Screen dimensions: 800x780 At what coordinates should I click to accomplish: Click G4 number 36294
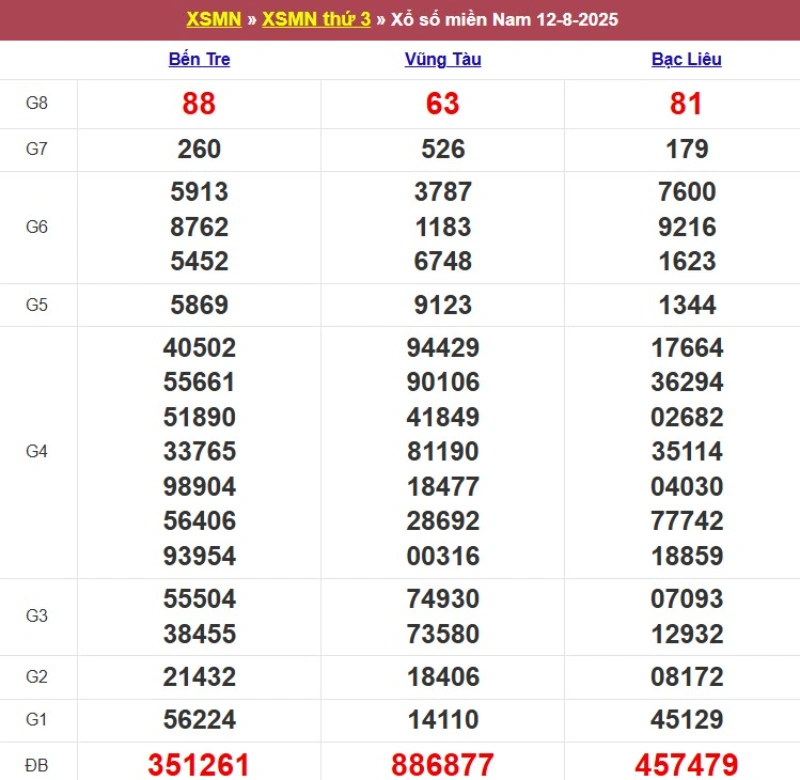coord(687,382)
